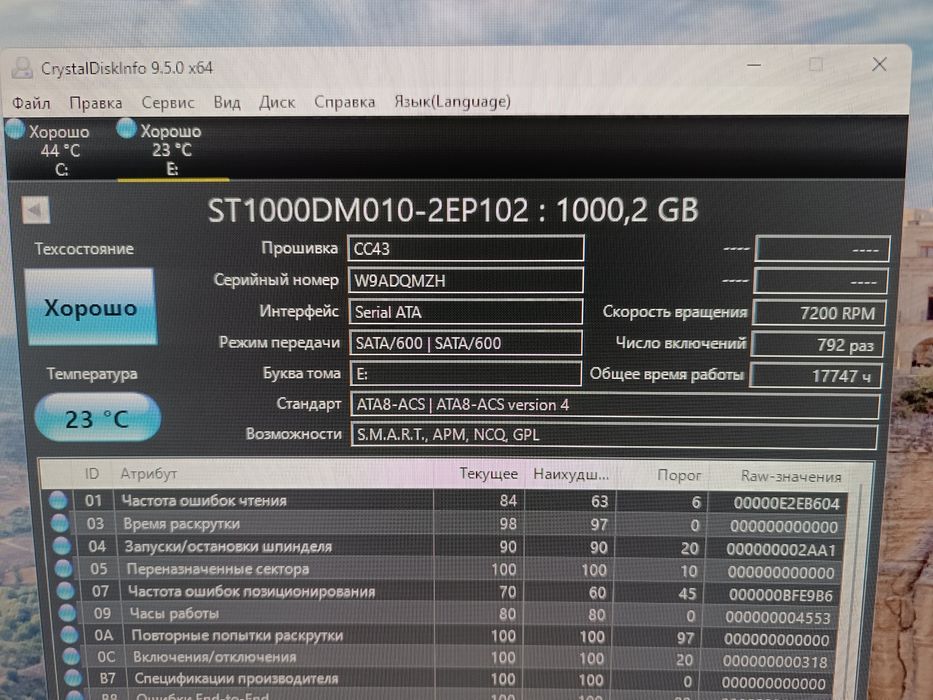Select the Запуски/остановки шпинделя attribute
The height and width of the screenshot is (700, 933).
(x=228, y=546)
